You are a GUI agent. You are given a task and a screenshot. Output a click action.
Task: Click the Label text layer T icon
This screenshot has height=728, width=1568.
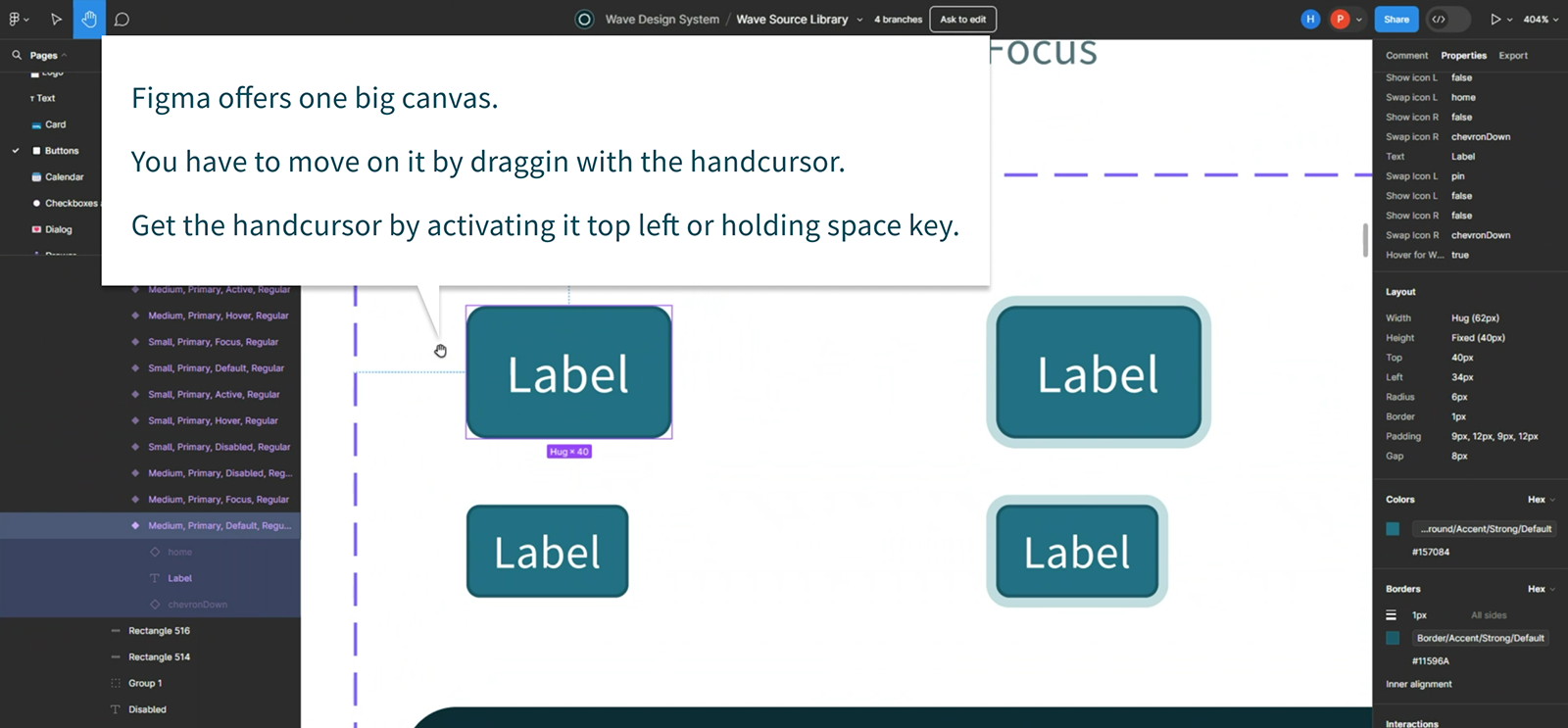pyautogui.click(x=155, y=578)
